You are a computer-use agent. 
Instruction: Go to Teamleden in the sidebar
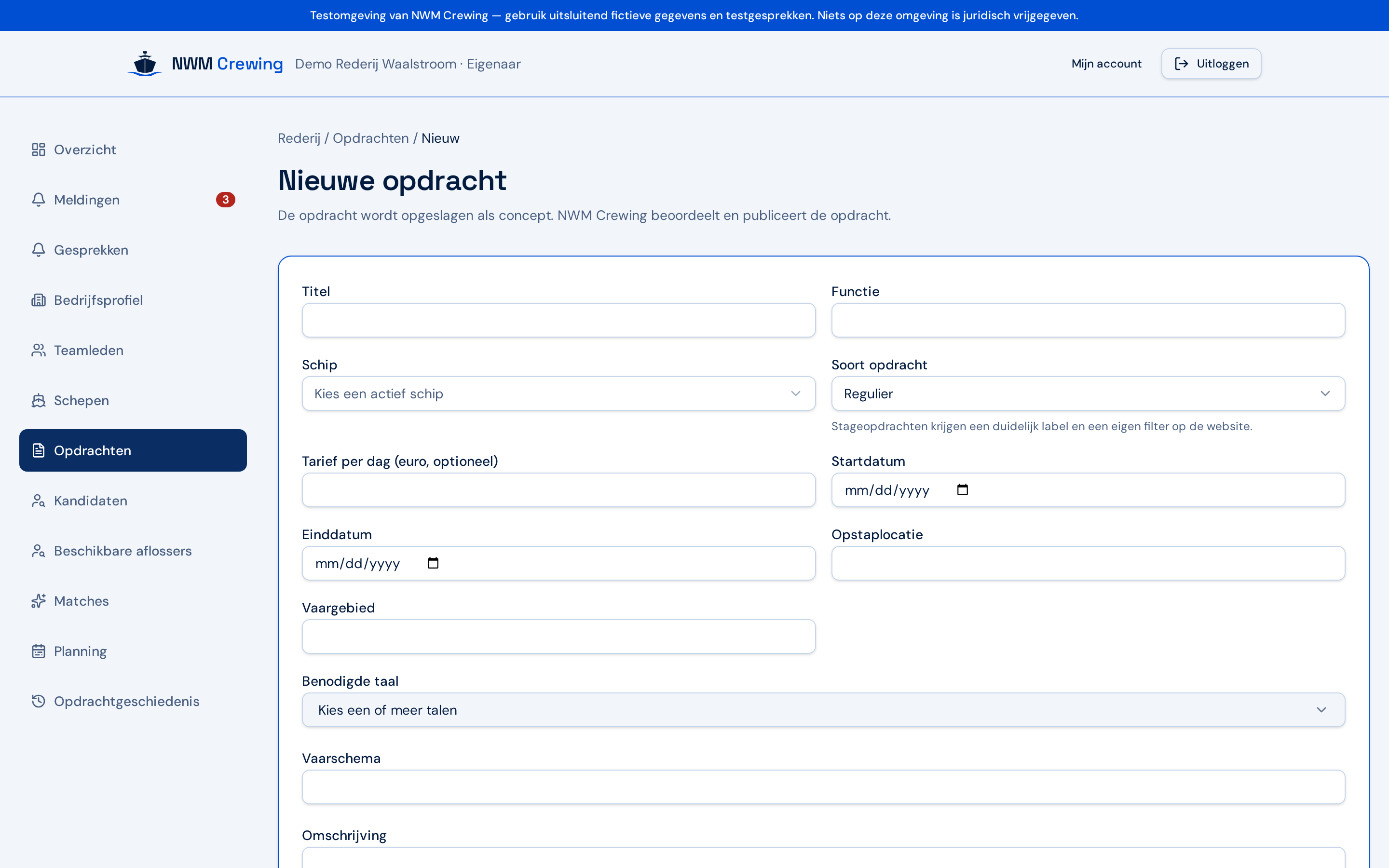coord(133,350)
